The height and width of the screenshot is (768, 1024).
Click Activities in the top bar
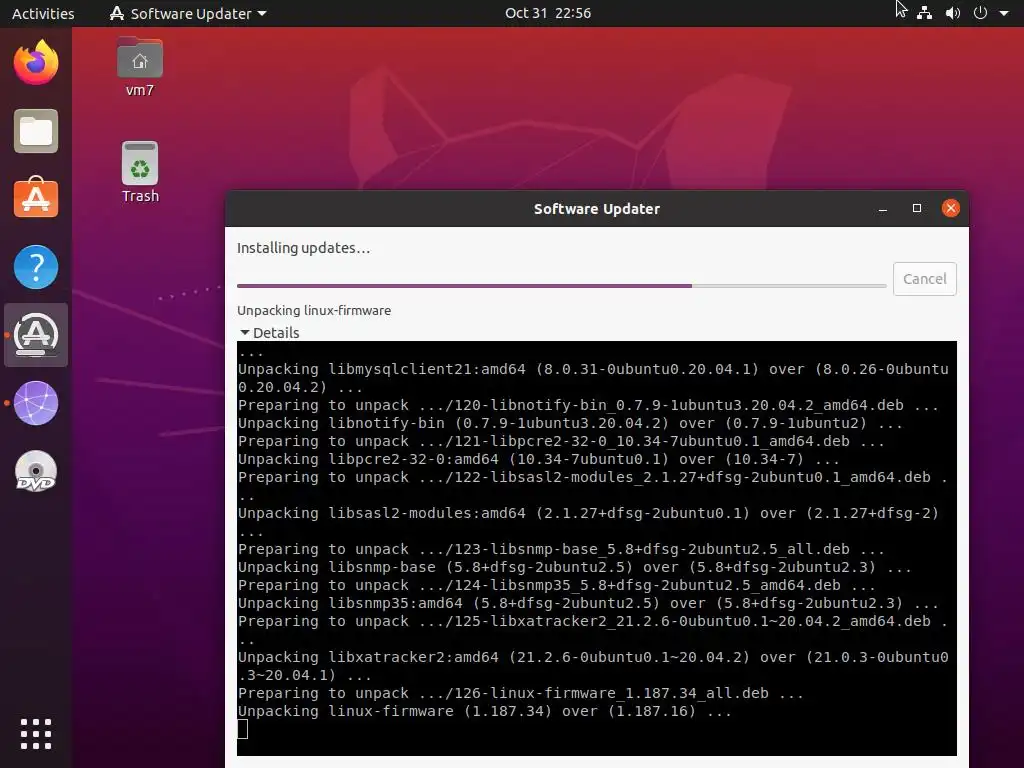43,13
